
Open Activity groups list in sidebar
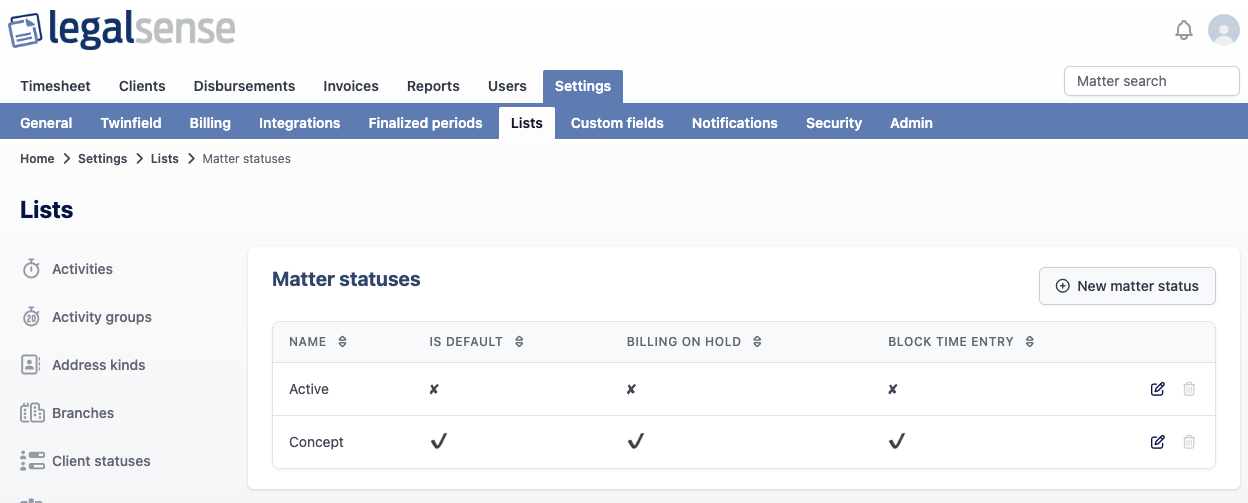(102, 317)
